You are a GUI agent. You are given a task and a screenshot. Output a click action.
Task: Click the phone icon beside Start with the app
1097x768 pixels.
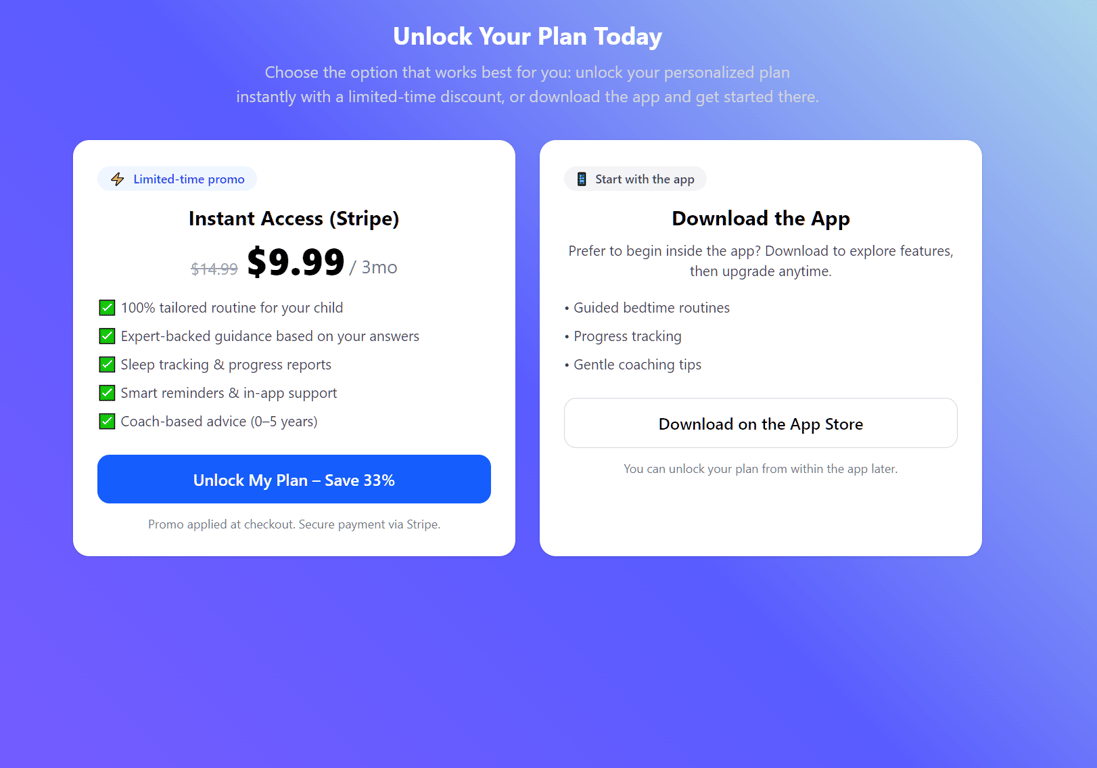[582, 179]
